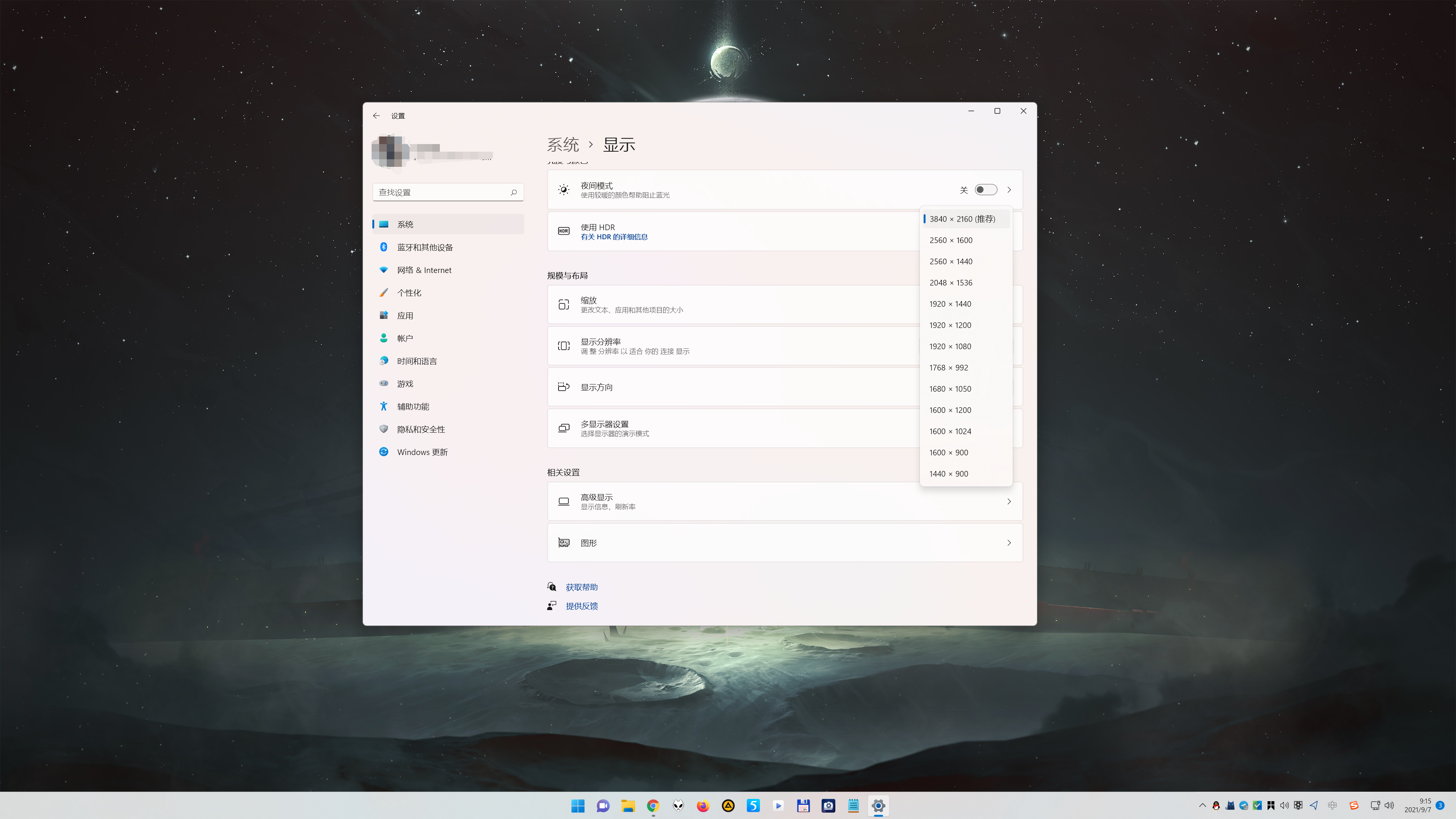Navigate to 隐私和安全性 privacy settings
This screenshot has height=819, width=1456.
[x=420, y=430]
